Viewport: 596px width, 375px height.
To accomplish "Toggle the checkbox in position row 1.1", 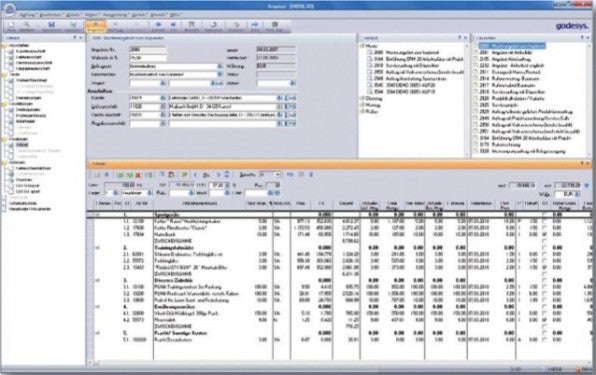I will [x=544, y=221].
